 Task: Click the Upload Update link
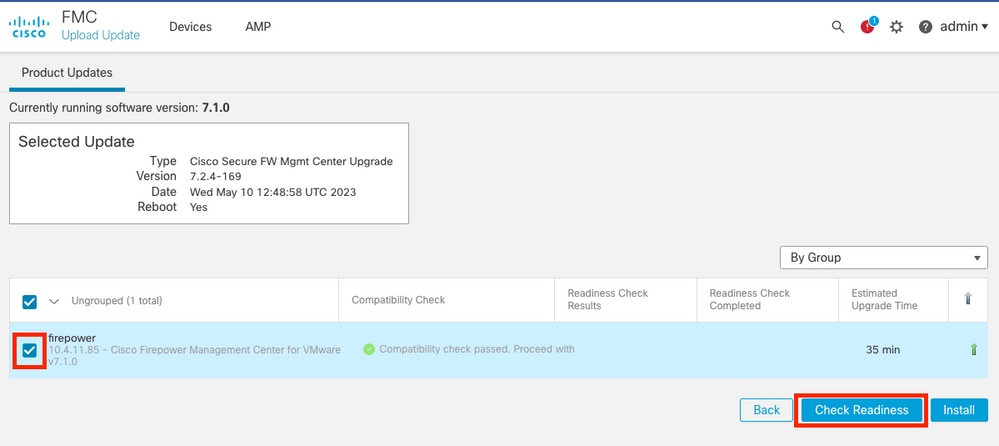tap(101, 35)
